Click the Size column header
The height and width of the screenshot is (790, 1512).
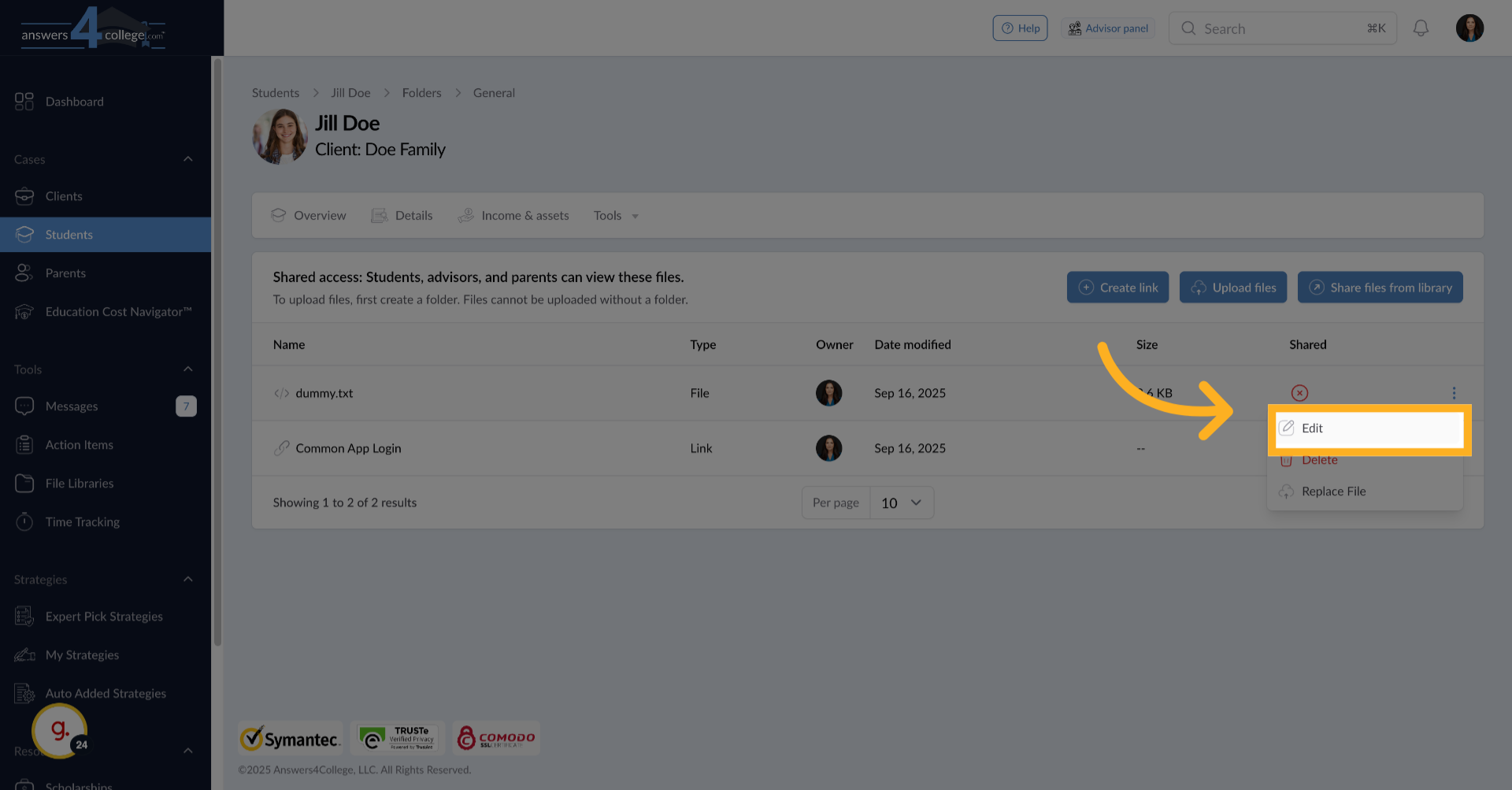[1147, 345]
